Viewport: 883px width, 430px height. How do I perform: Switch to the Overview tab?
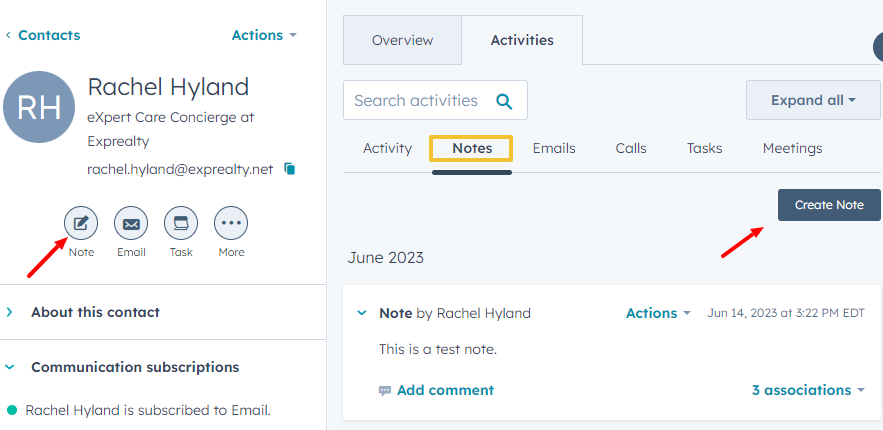coord(402,41)
